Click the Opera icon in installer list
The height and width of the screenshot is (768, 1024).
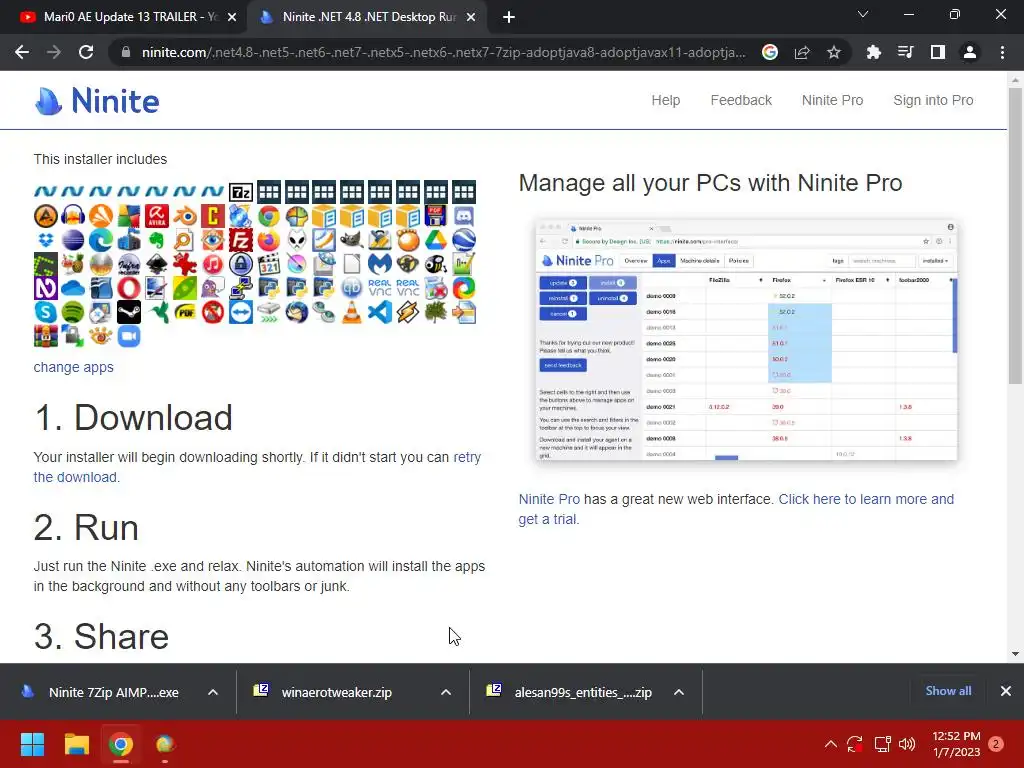coord(129,288)
